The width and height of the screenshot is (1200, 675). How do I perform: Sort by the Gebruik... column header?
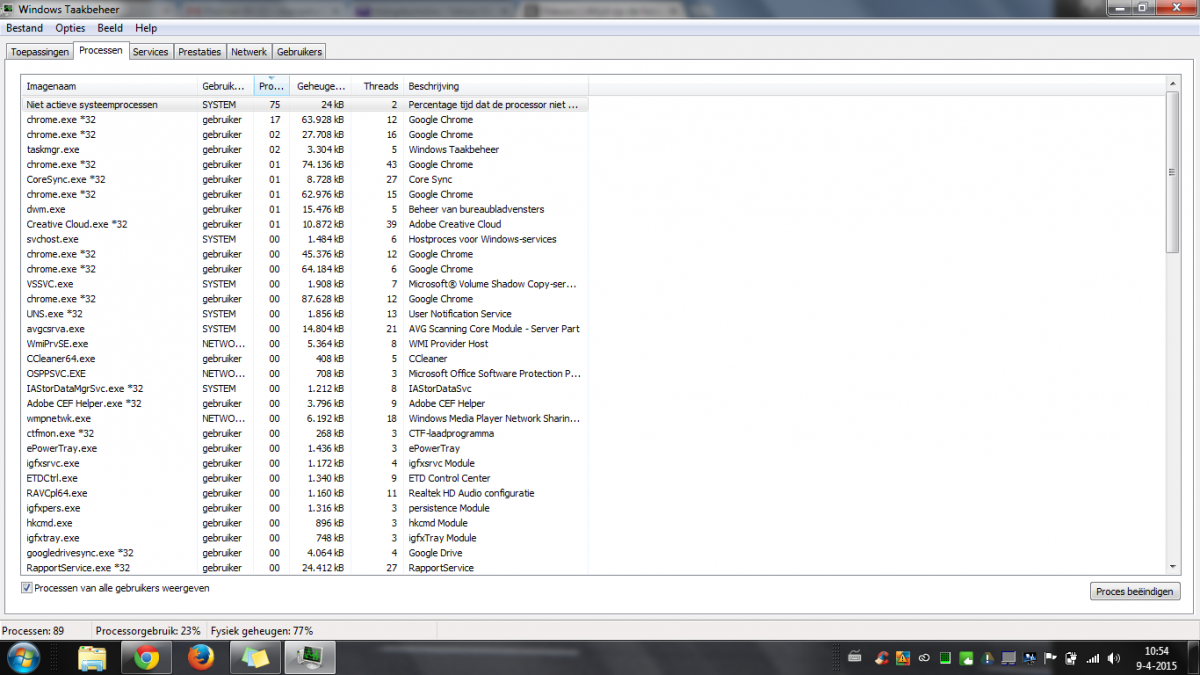point(226,86)
